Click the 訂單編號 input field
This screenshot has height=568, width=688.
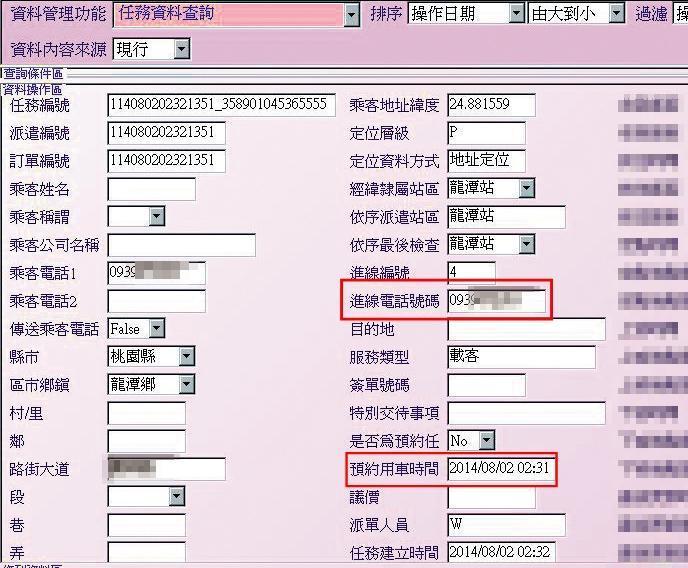coord(166,161)
